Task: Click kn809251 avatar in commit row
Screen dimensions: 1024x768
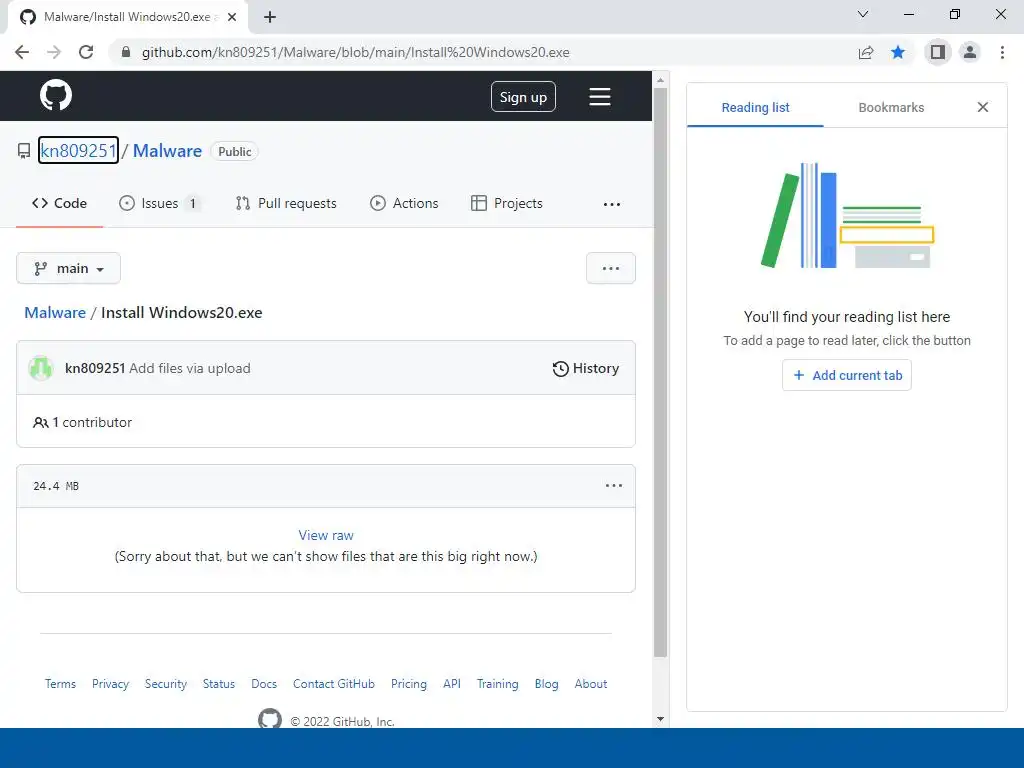Action: (40, 368)
